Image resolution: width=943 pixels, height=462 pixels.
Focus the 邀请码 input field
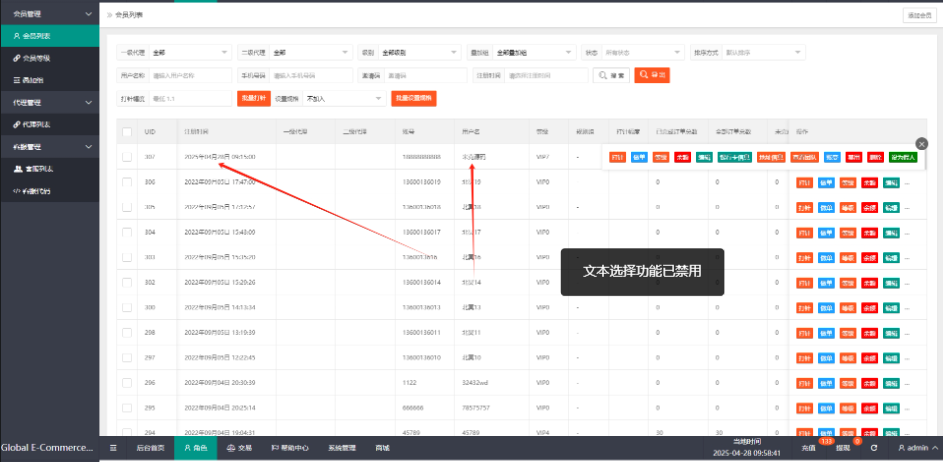click(425, 75)
